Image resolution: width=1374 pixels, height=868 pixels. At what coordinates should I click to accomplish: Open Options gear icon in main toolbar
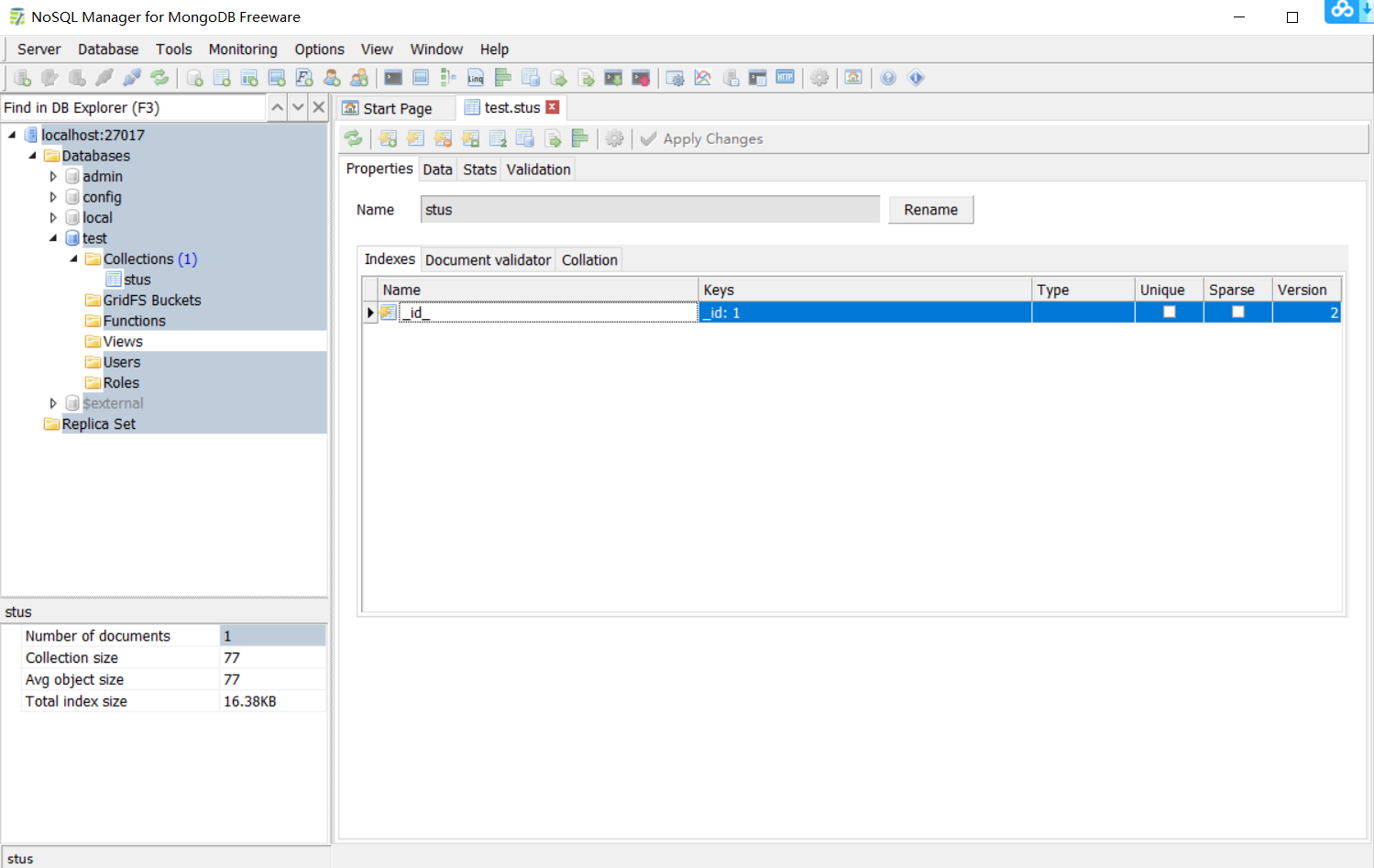pos(819,78)
